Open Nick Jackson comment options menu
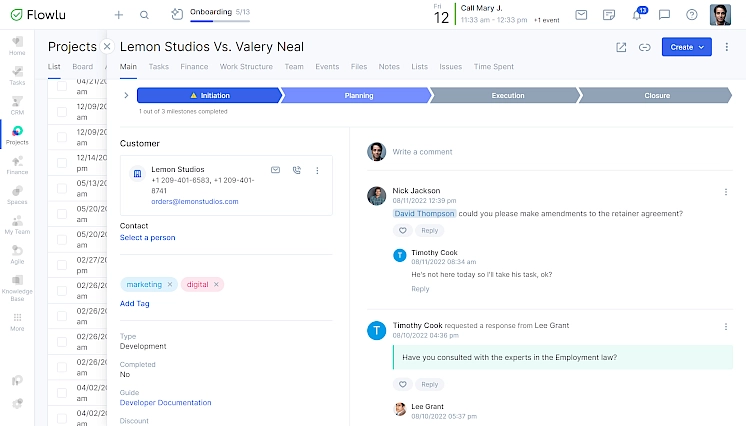This screenshot has width=746, height=426. (726, 191)
